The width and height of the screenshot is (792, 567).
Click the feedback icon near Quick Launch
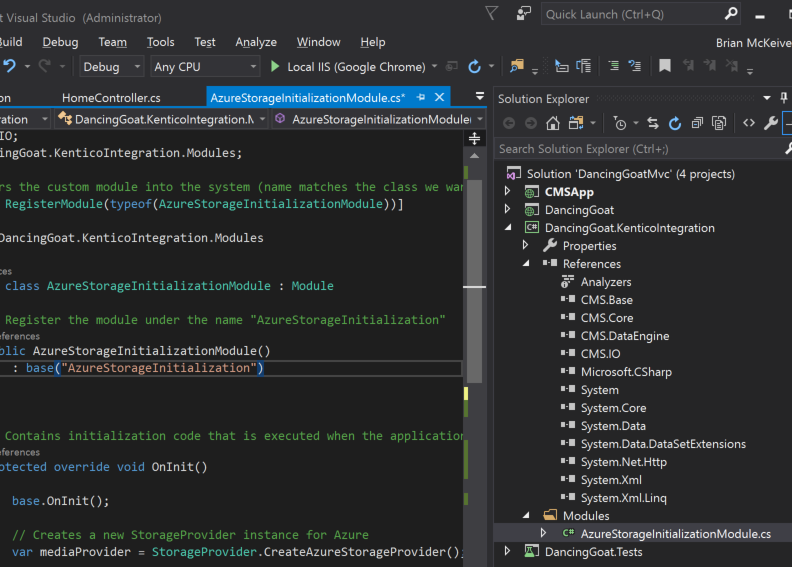coord(523,13)
